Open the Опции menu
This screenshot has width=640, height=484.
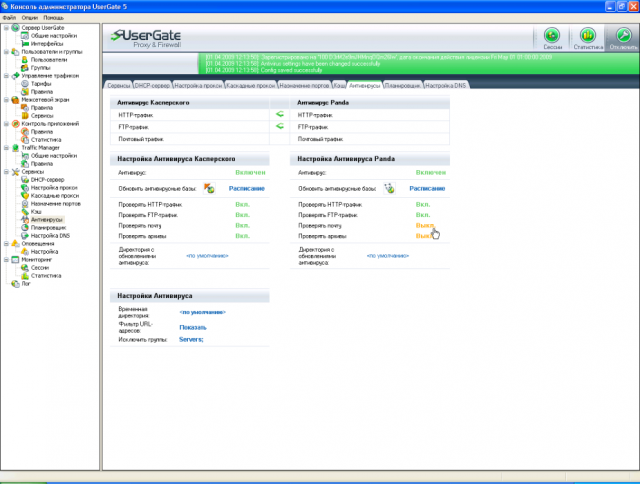(x=29, y=18)
